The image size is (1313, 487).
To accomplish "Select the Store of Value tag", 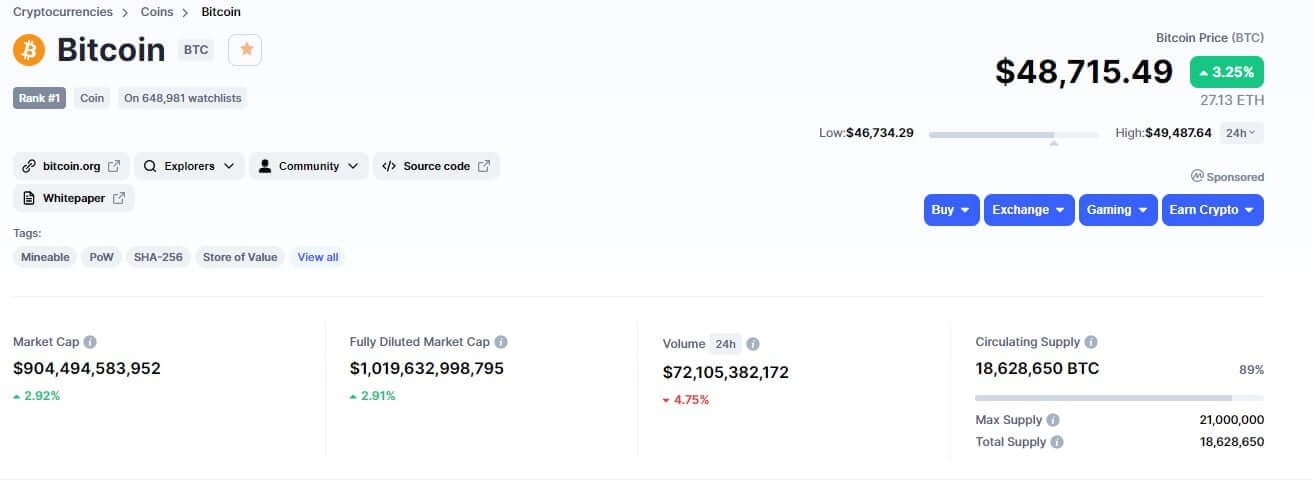I will 240,257.
